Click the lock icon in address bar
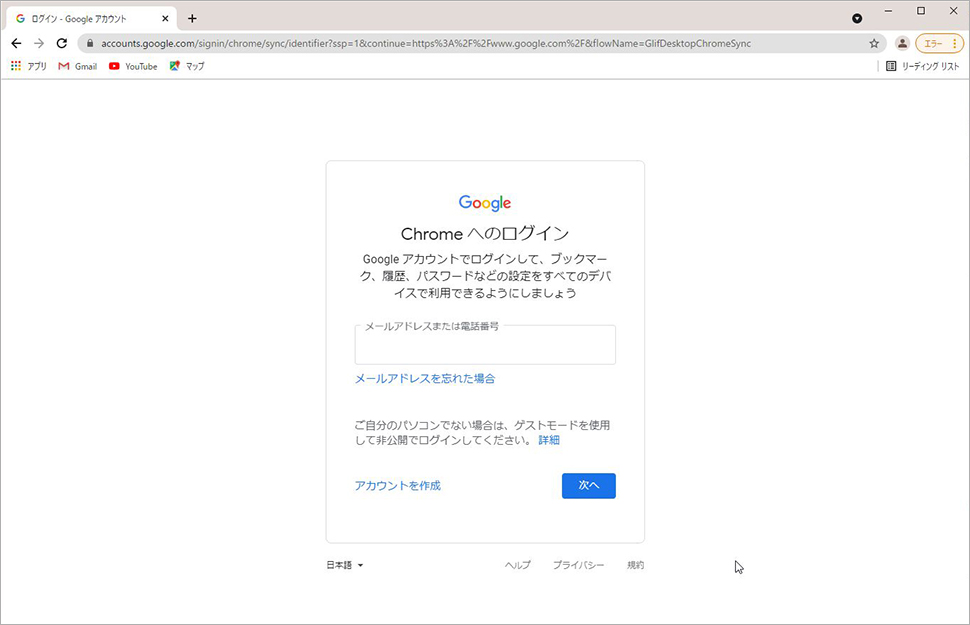Viewport: 970px width, 625px height. tap(90, 43)
